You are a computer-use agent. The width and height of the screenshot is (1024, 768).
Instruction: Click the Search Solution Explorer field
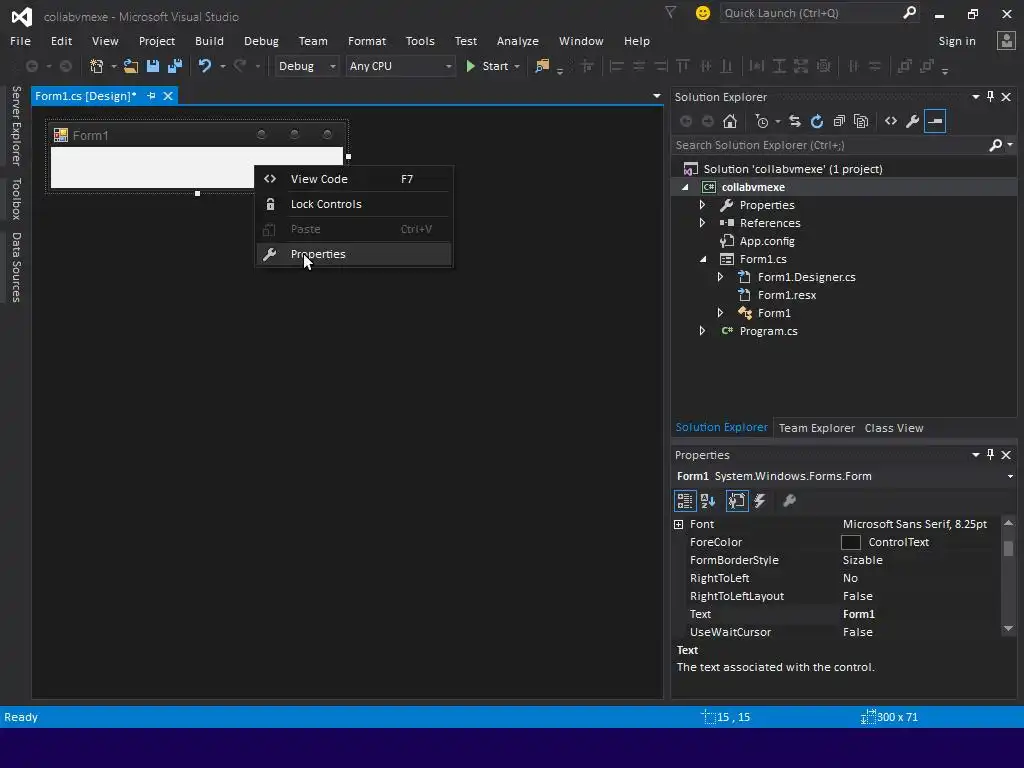[x=830, y=145]
